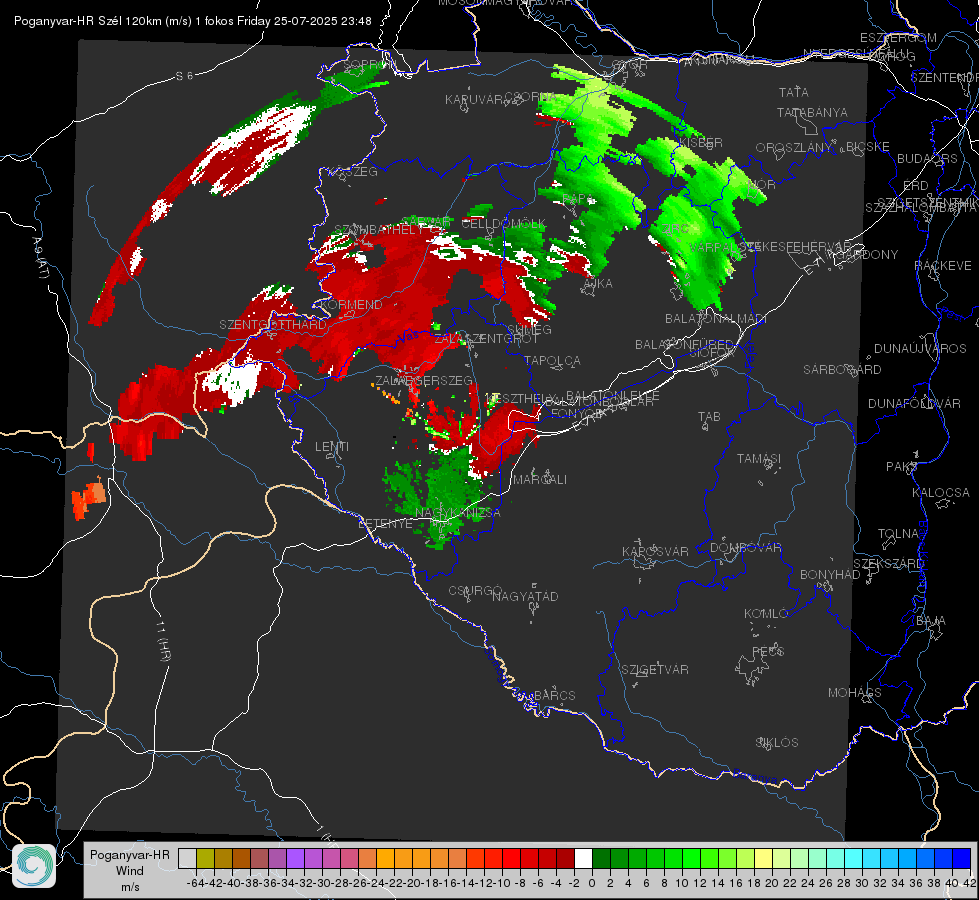Click the KISBER city label
Image resolution: width=979 pixels, height=900 pixels.
click(701, 142)
